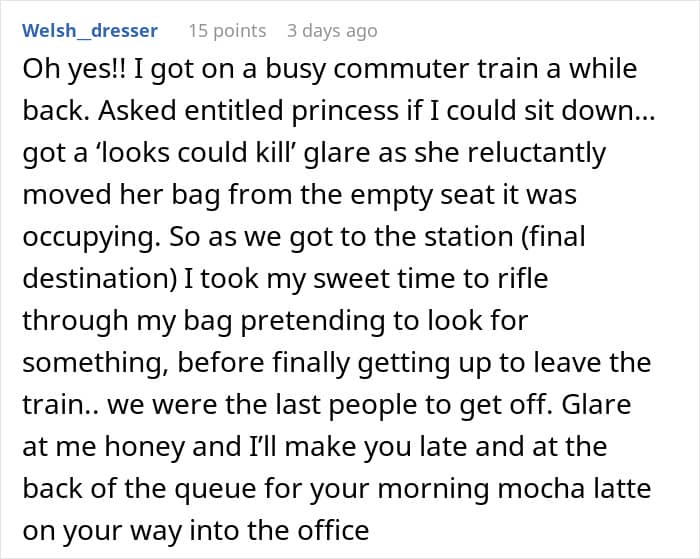Click the 15 points score label
Screen dimensions: 700x559
(227, 31)
